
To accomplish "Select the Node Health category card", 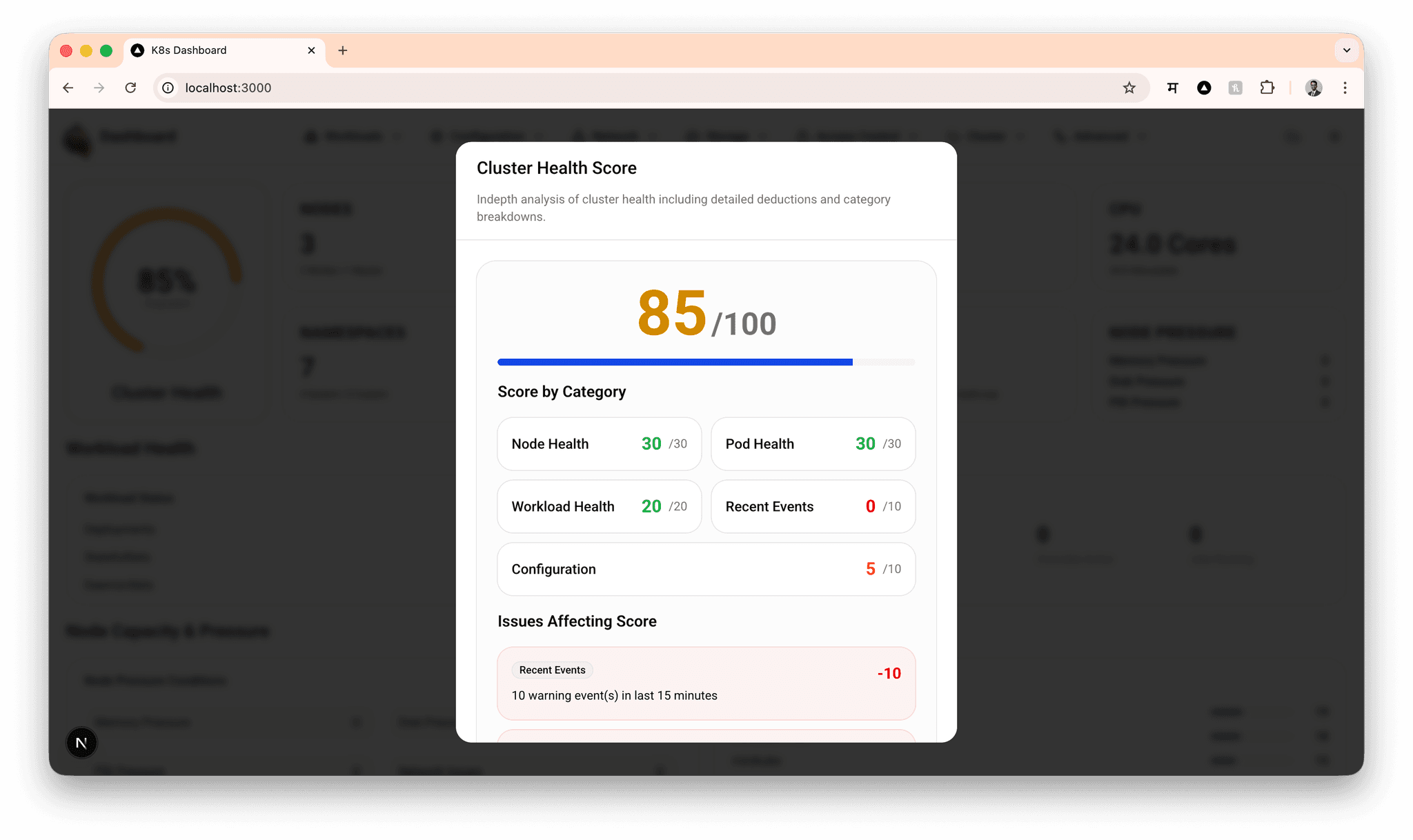I will click(x=598, y=443).
